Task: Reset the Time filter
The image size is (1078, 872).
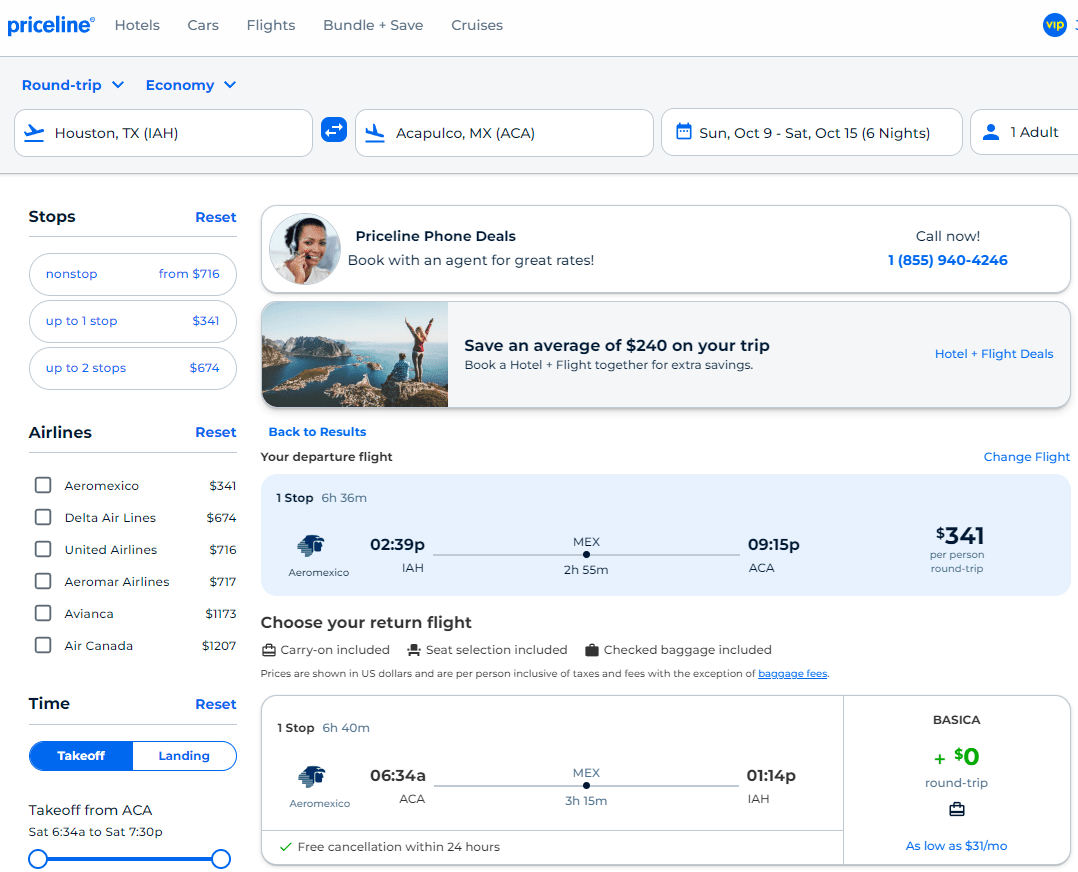Action: (216, 704)
